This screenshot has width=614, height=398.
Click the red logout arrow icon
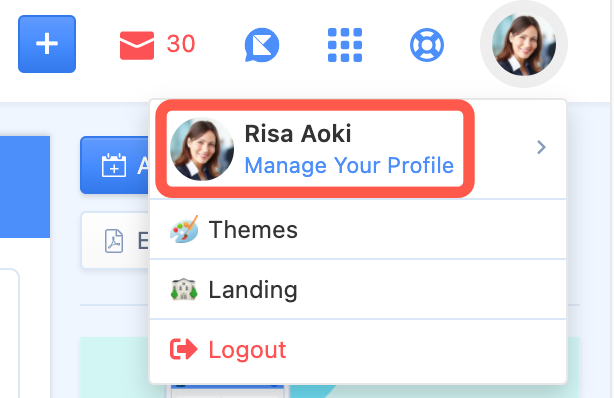pos(183,349)
